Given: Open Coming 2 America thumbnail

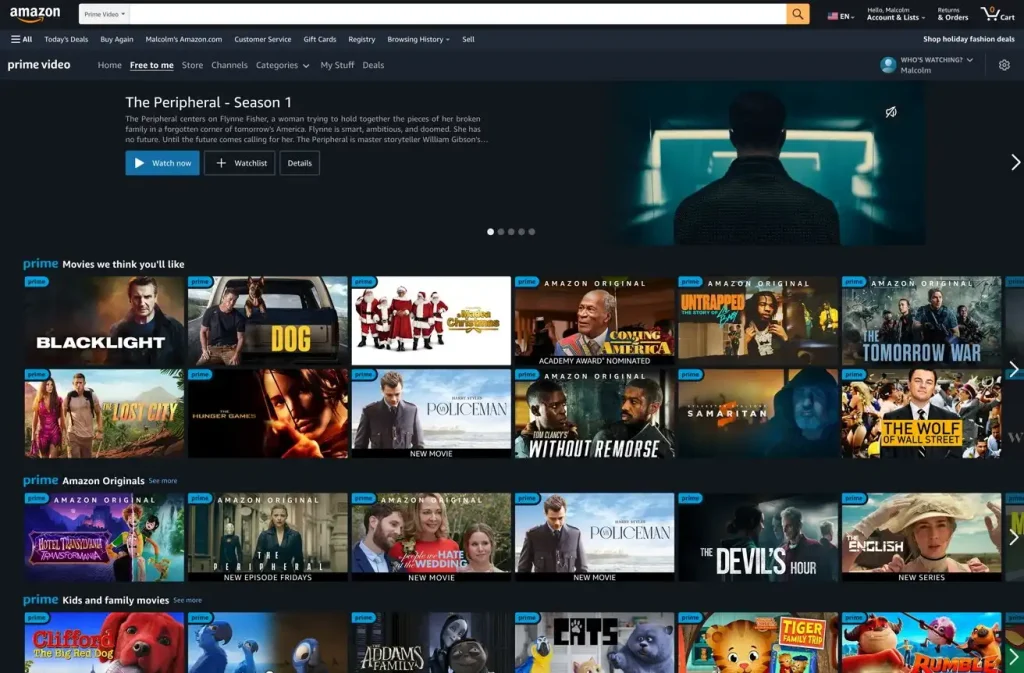Looking at the screenshot, I should pyautogui.click(x=594, y=321).
